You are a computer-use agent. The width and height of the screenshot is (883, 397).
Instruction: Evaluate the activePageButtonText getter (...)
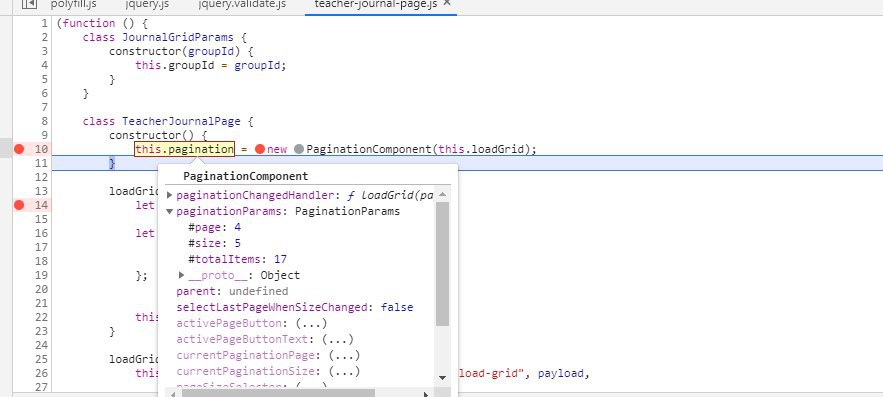click(x=337, y=340)
